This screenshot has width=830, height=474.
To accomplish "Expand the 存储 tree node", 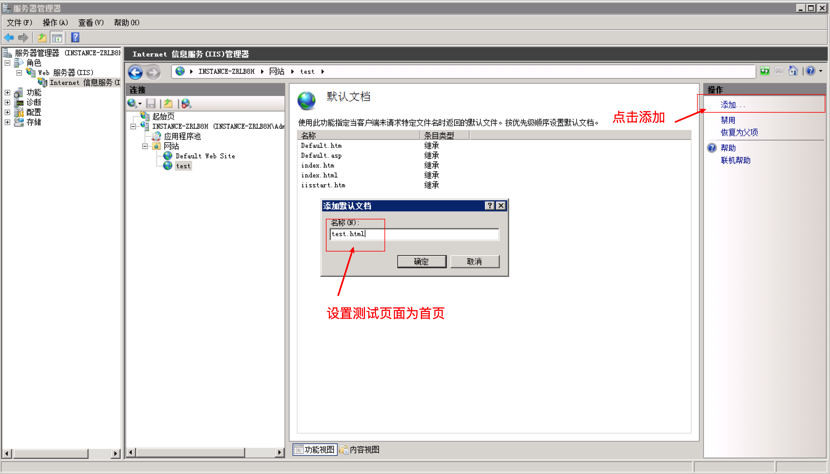I will (x=7, y=122).
